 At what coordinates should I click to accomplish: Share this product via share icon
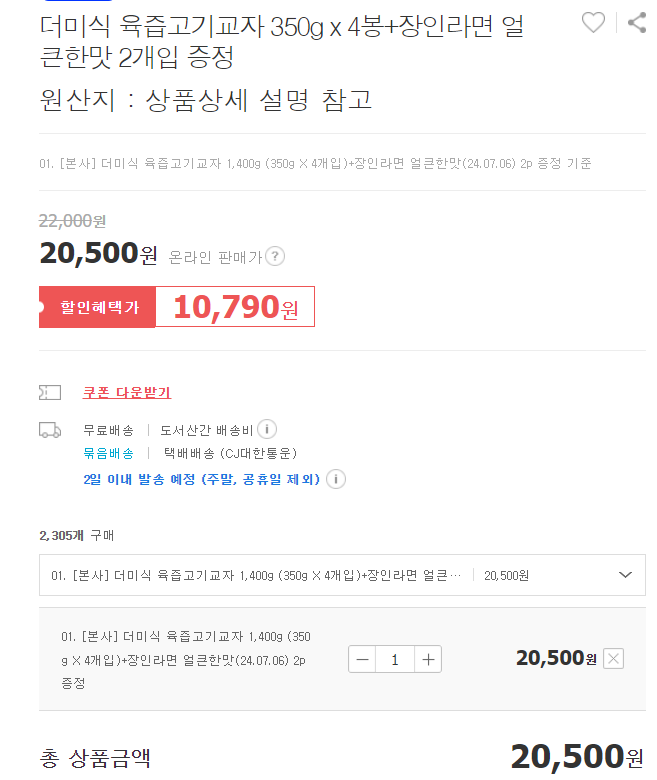637,23
